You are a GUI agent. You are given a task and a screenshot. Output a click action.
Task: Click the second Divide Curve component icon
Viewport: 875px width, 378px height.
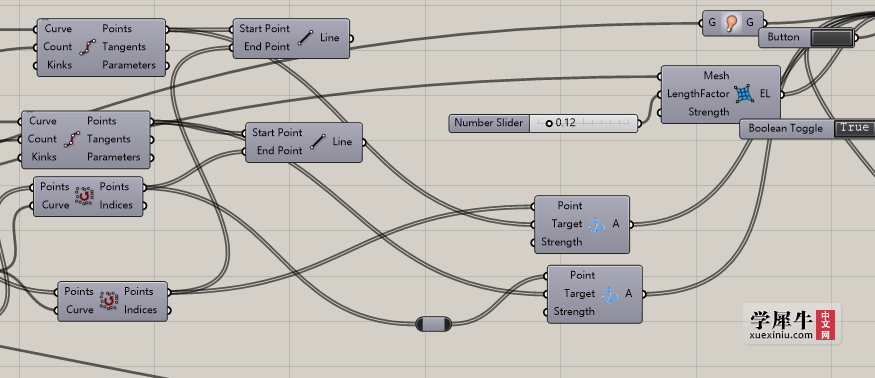point(72,139)
